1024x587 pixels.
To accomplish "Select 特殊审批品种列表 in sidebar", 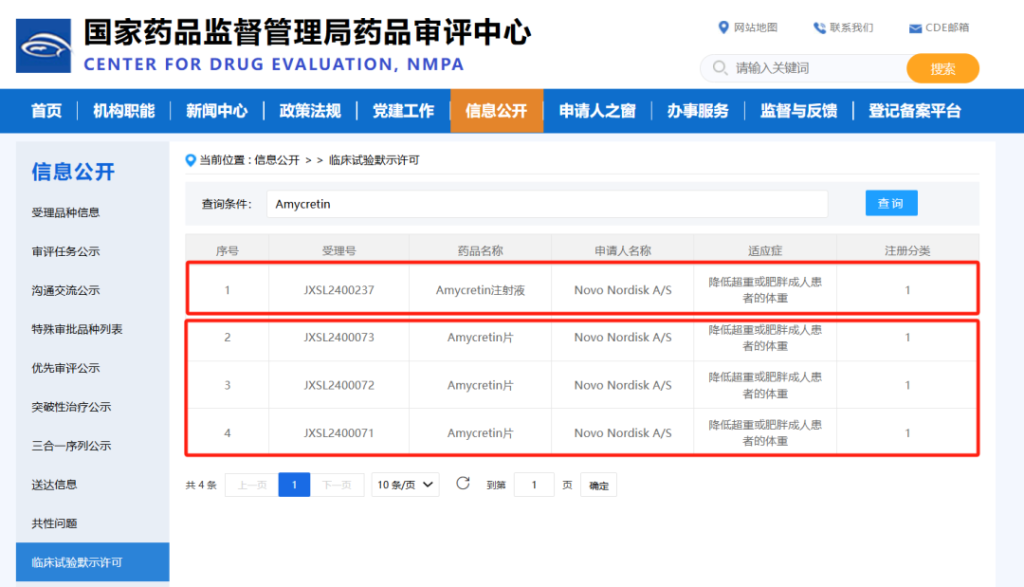I will click(77, 329).
